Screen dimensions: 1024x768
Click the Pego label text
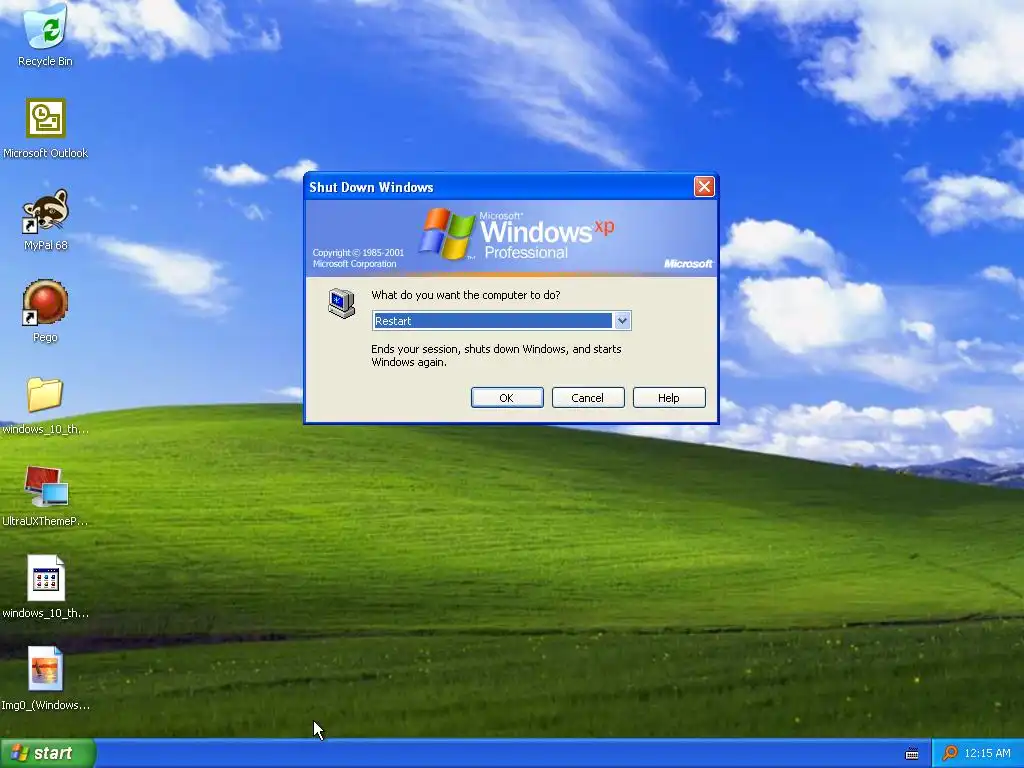(45, 338)
